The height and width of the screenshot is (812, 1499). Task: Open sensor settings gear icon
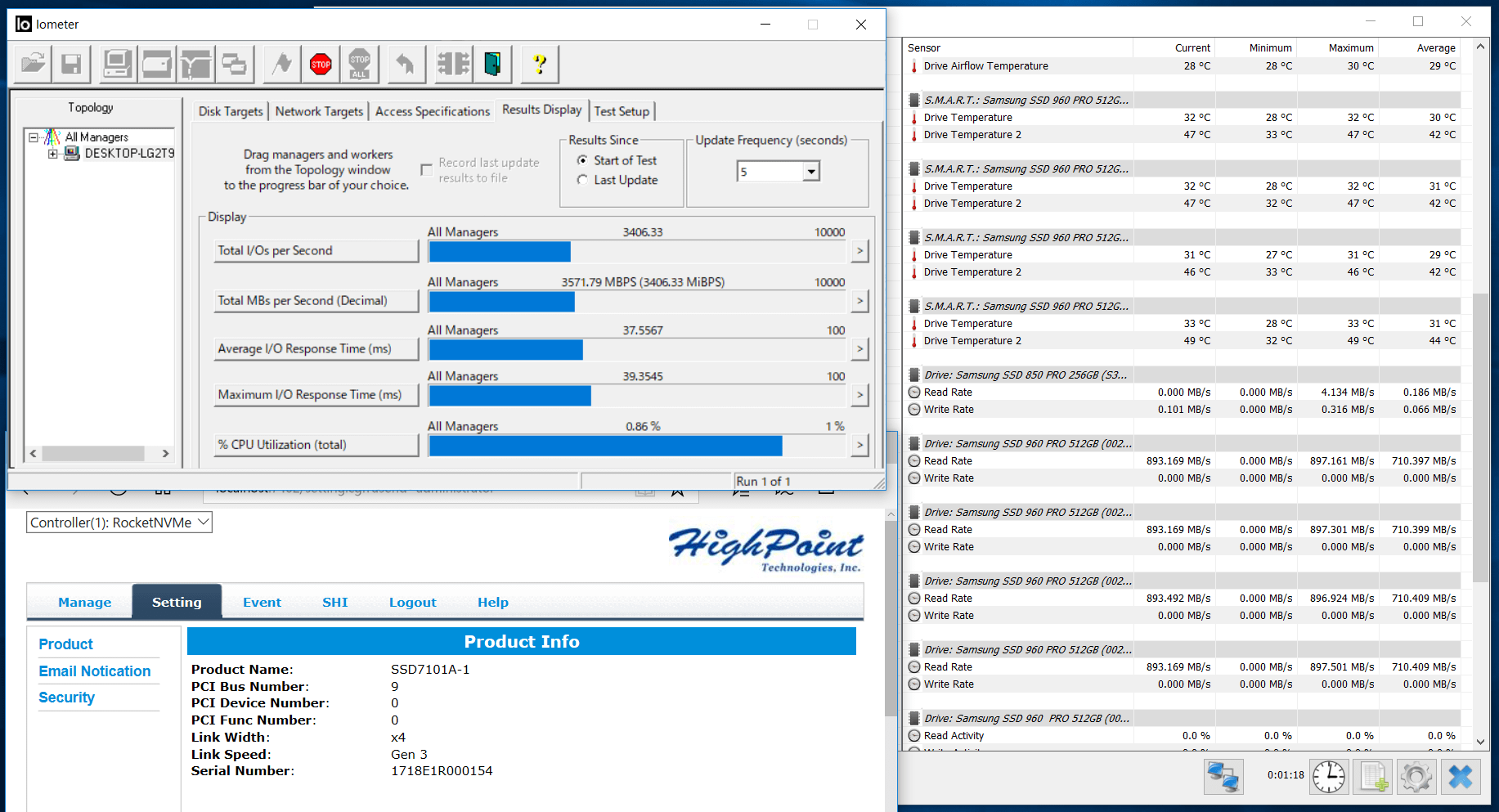1416,776
